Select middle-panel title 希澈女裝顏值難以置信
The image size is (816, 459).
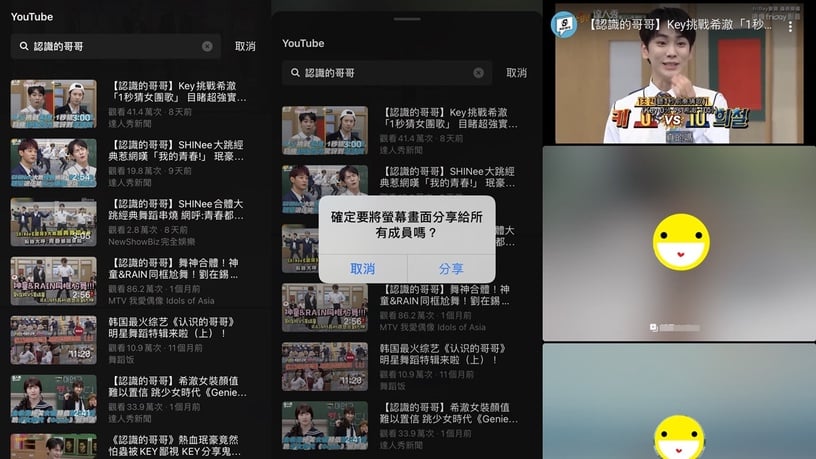(x=449, y=413)
